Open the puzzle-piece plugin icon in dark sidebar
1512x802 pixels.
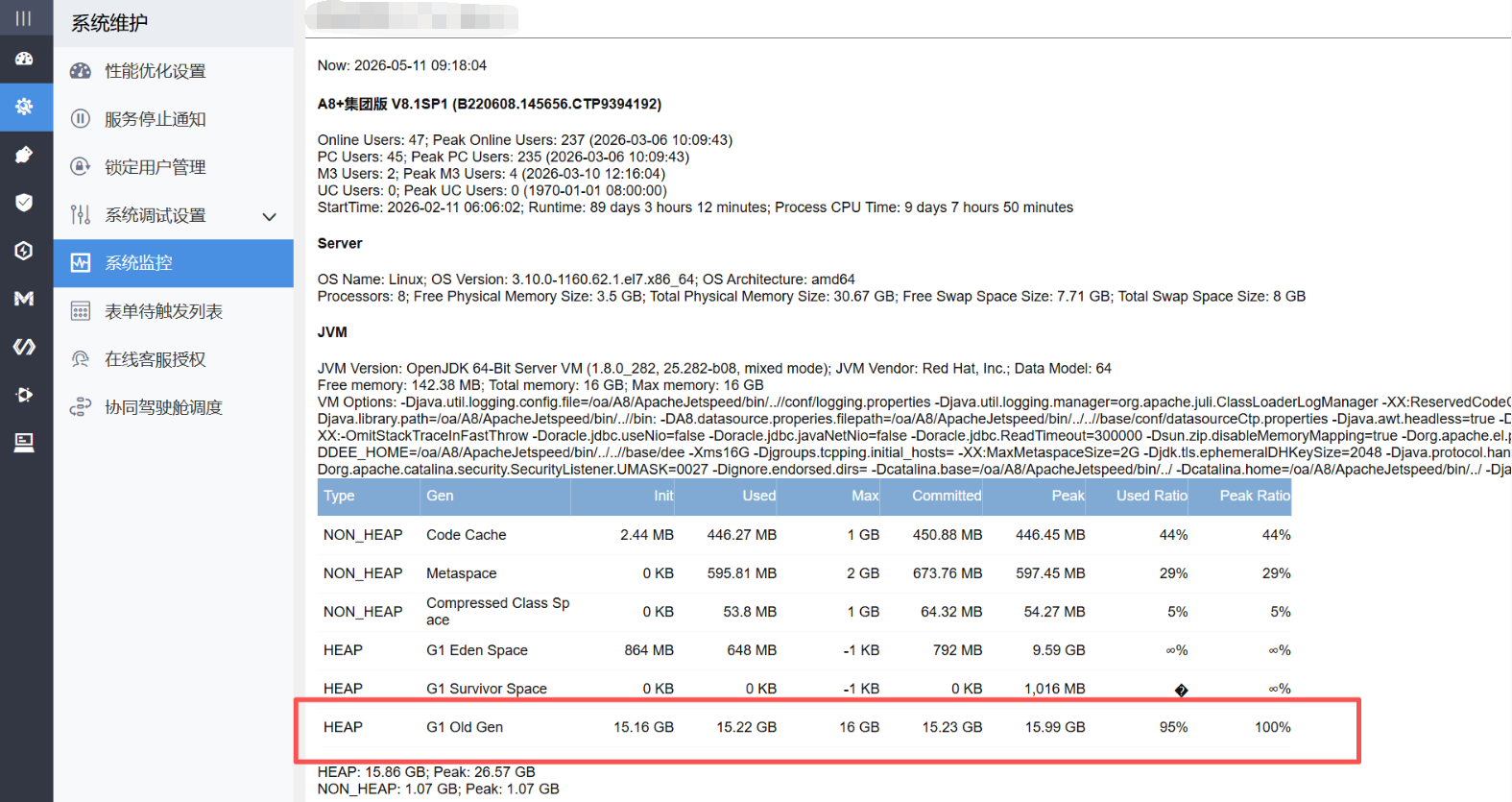click(x=24, y=155)
